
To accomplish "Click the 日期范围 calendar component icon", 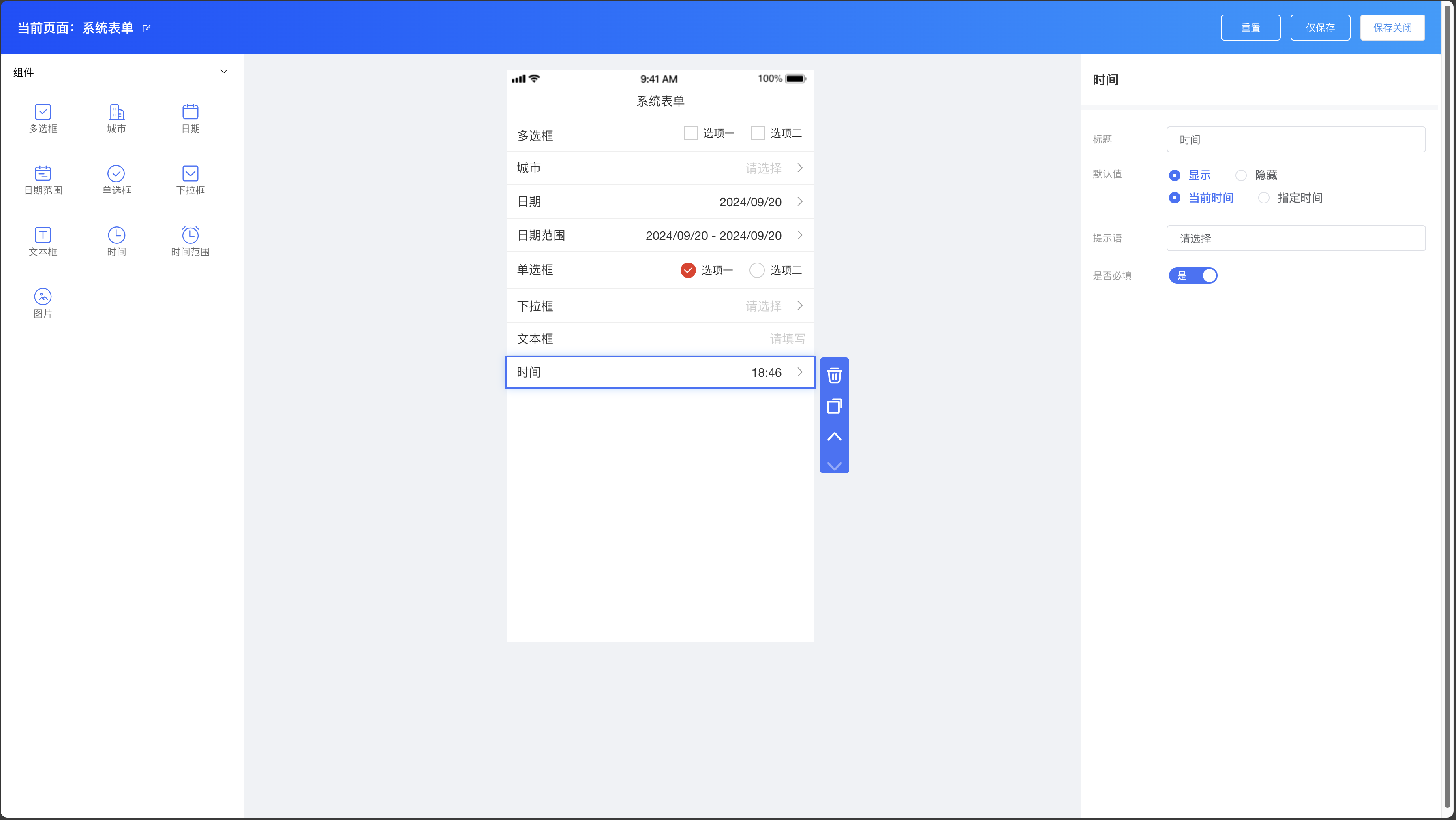I will pyautogui.click(x=43, y=173).
